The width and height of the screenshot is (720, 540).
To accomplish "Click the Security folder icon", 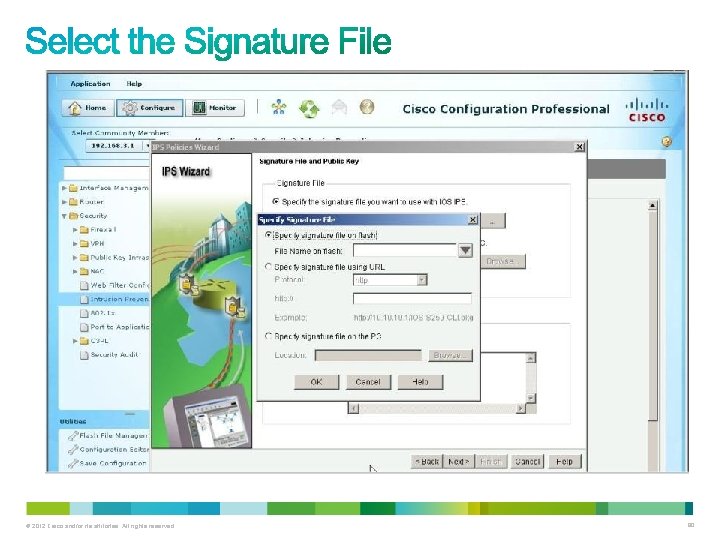I will (73, 216).
